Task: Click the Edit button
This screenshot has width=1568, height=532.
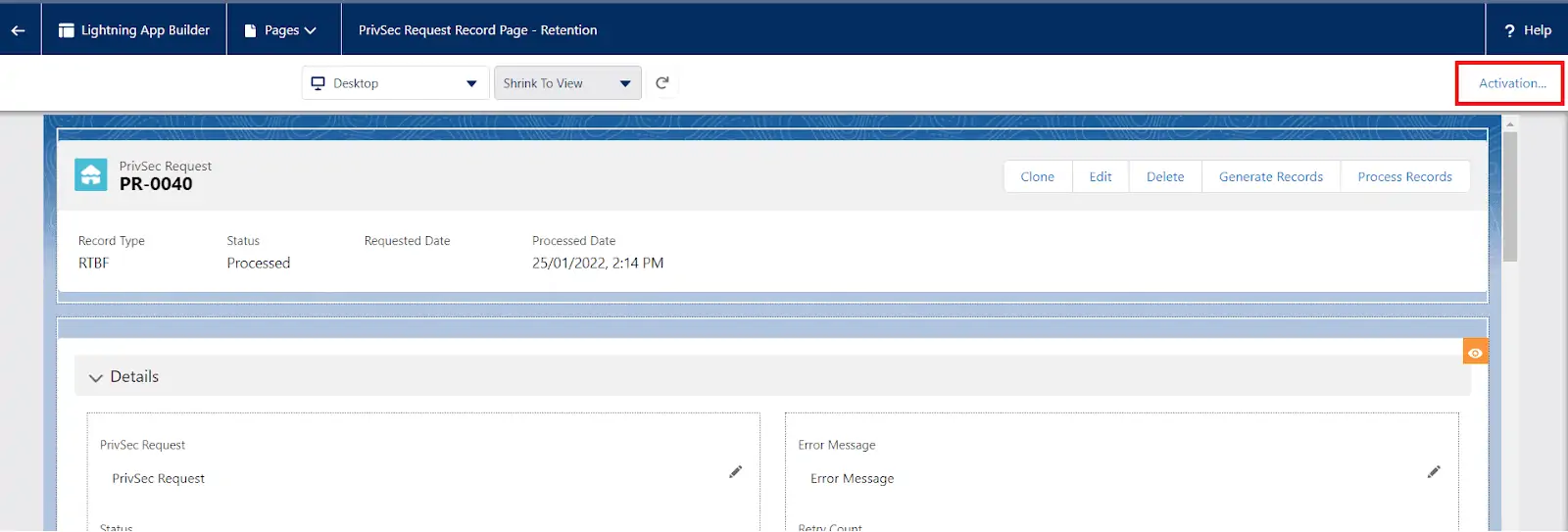Action: [x=1101, y=176]
